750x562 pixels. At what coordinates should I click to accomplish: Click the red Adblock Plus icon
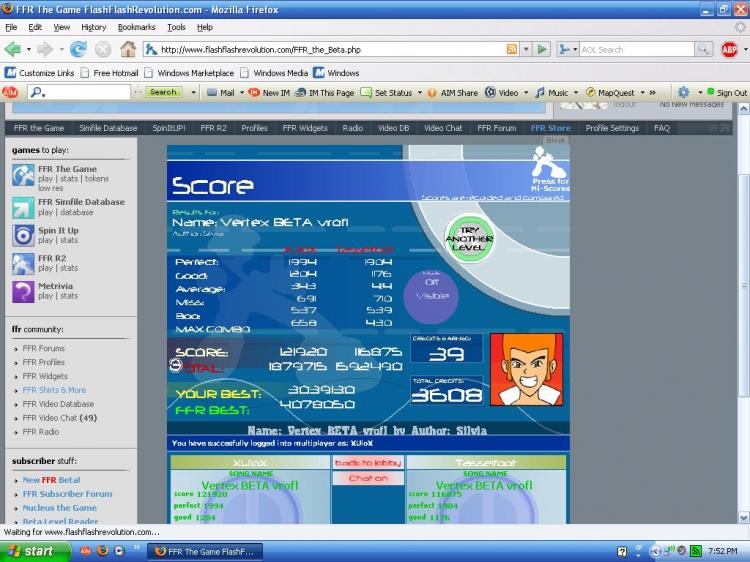tap(730, 49)
